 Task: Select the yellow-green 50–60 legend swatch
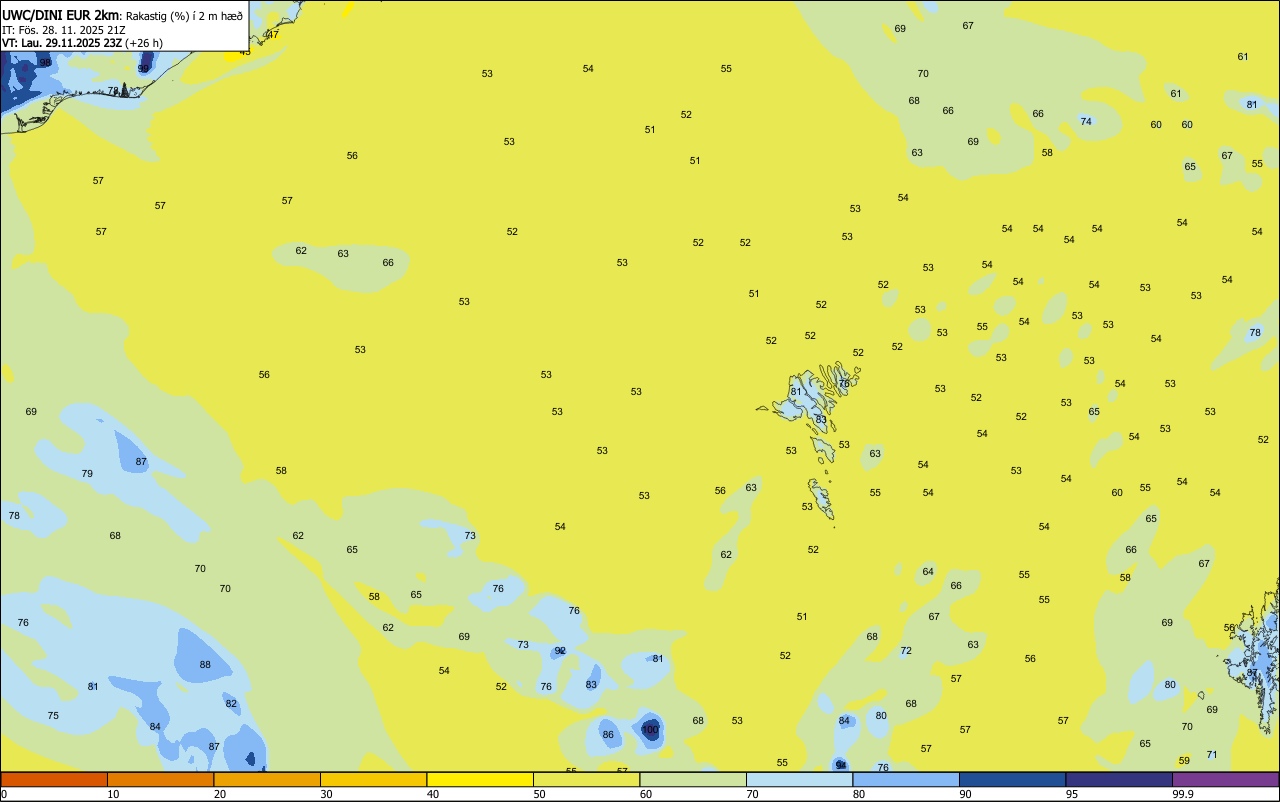coord(587,779)
